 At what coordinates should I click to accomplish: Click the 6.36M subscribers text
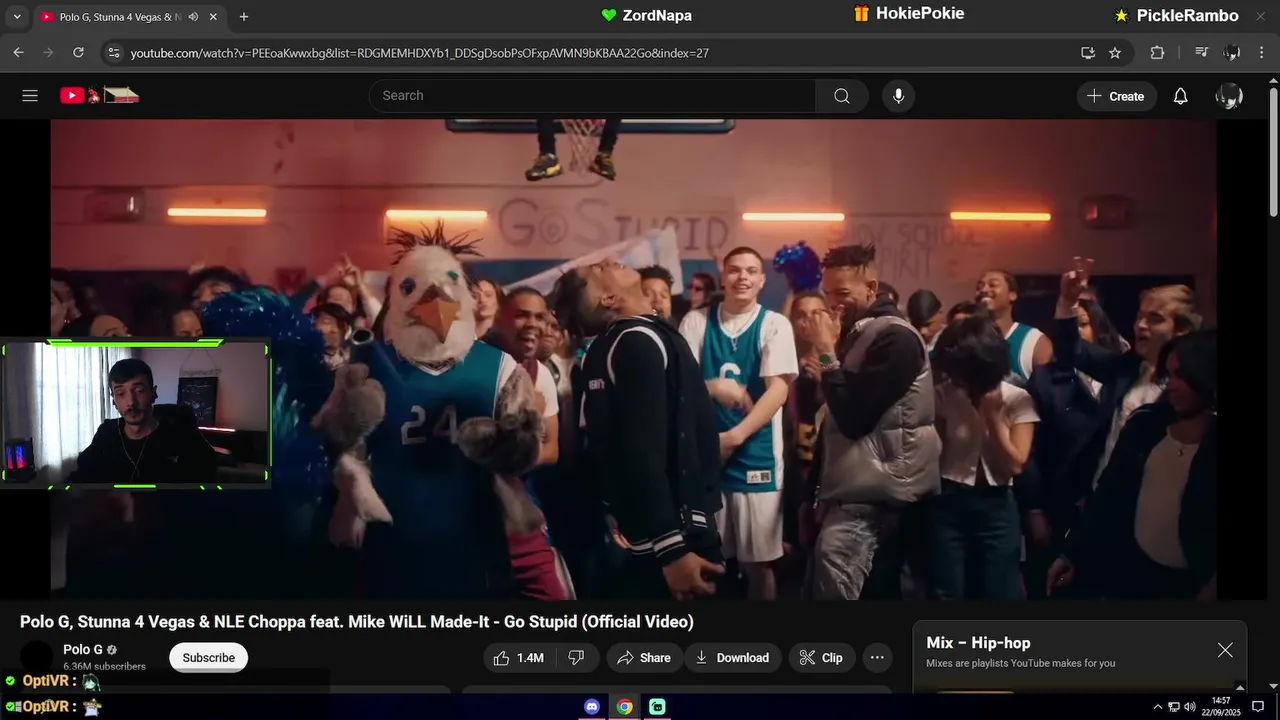(105, 666)
